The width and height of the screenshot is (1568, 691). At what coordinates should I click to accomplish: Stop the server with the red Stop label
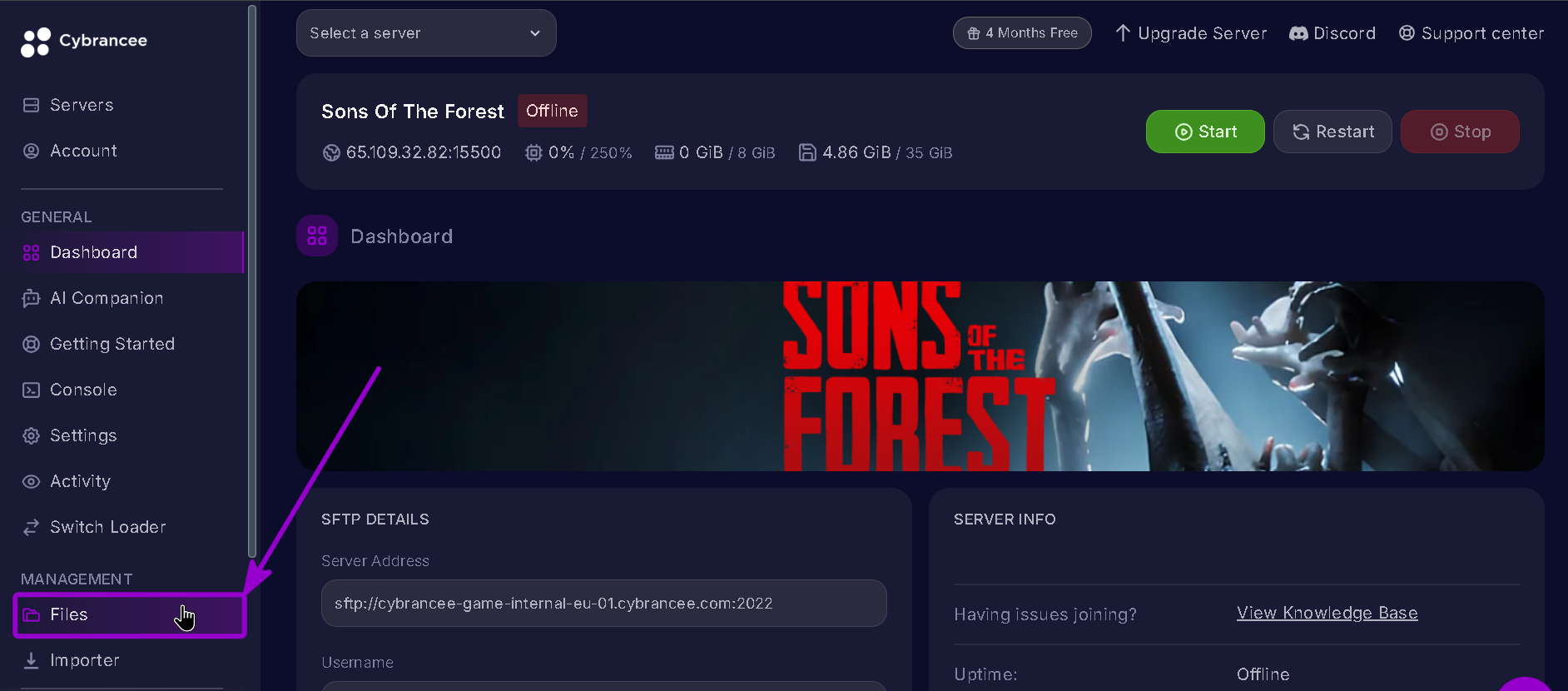coord(1472,132)
